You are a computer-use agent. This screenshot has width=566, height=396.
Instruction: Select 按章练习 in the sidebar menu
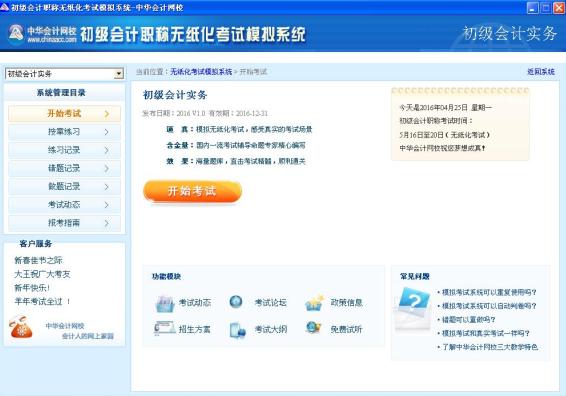coord(64,132)
